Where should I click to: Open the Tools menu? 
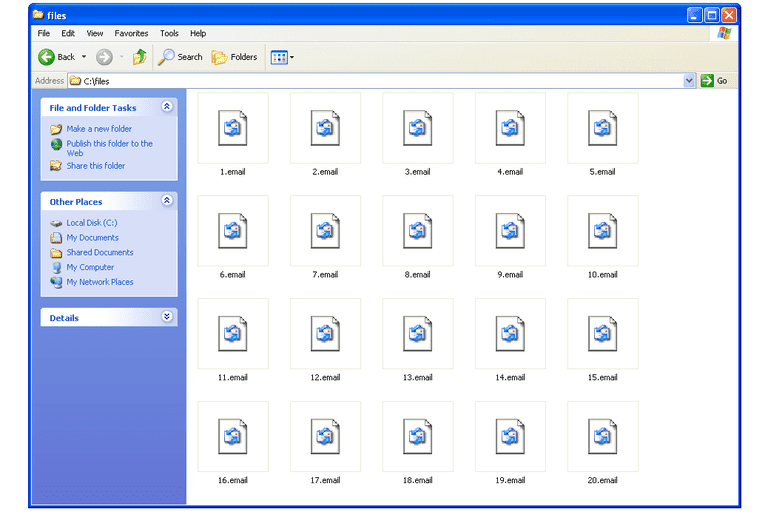point(169,33)
